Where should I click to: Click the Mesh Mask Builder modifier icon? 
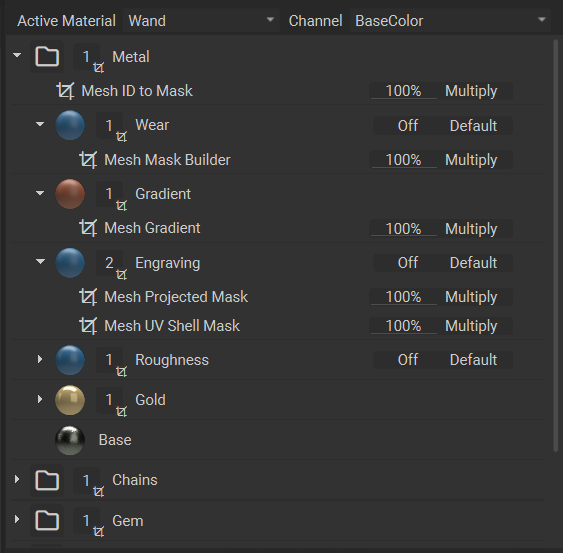88,160
